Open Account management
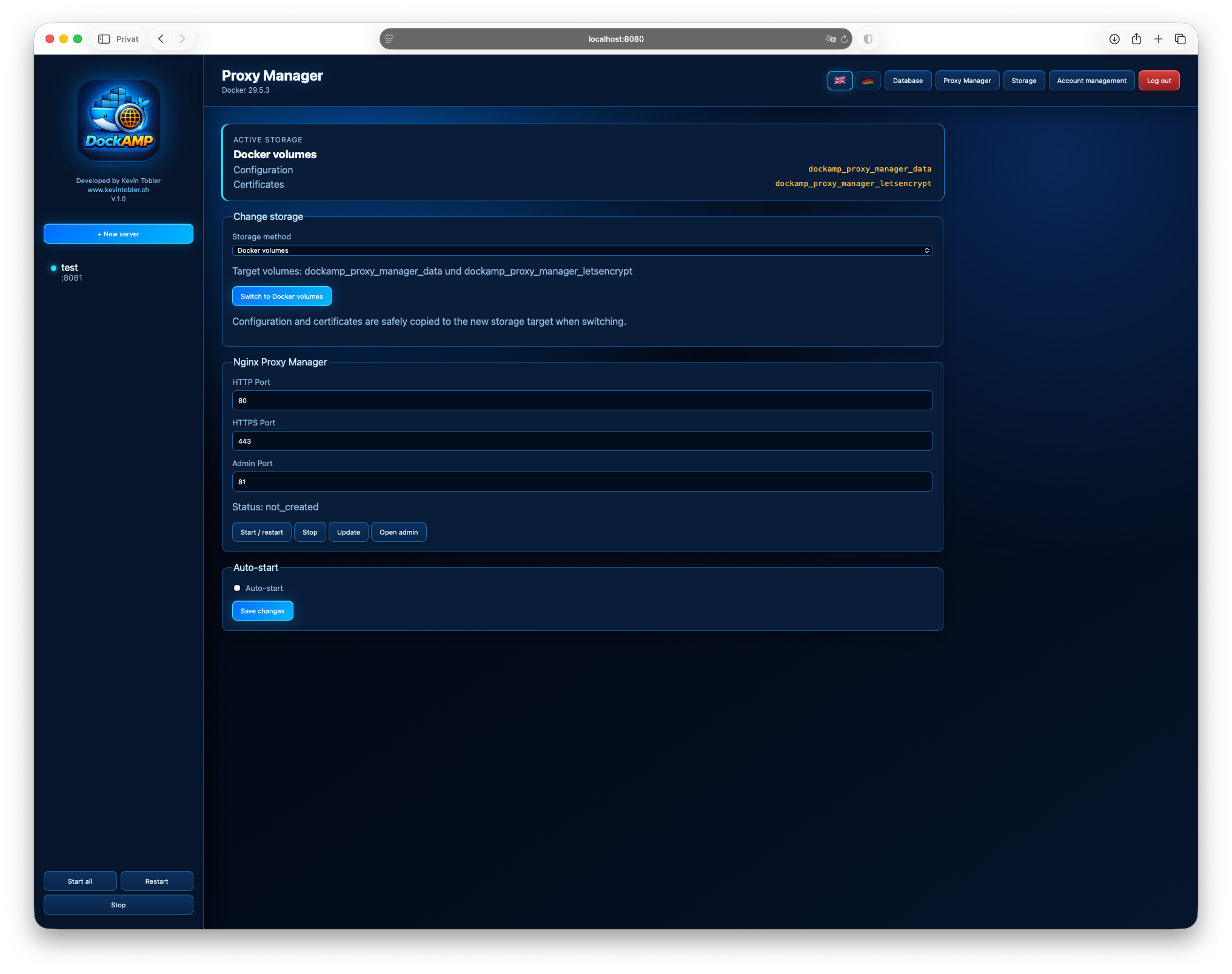The width and height of the screenshot is (1232, 974). pyautogui.click(x=1091, y=81)
